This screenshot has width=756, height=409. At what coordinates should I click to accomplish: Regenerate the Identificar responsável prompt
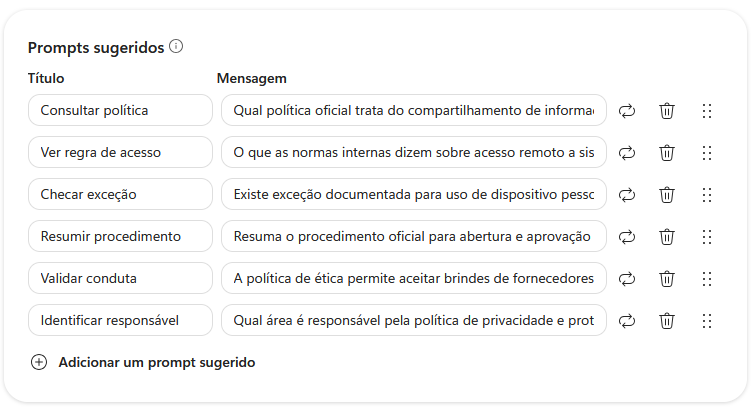[x=627, y=321]
